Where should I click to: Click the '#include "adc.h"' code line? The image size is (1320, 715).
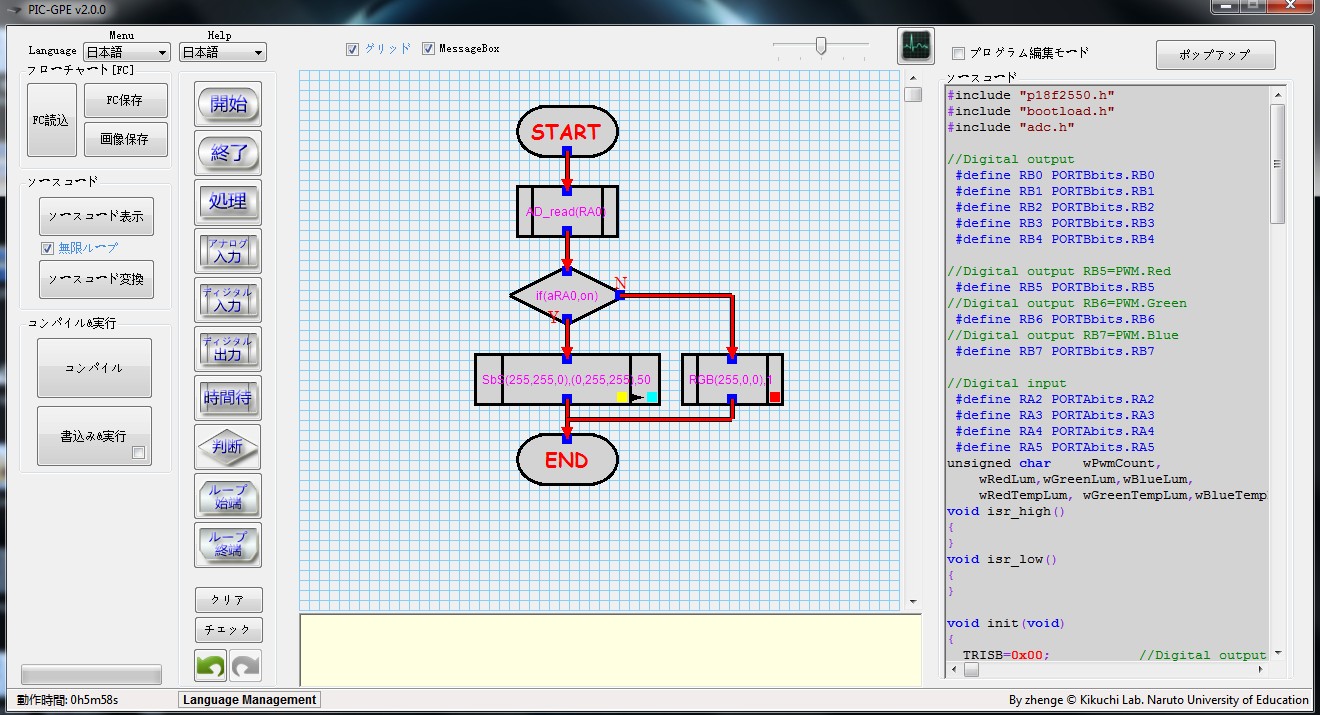[x=1011, y=127]
